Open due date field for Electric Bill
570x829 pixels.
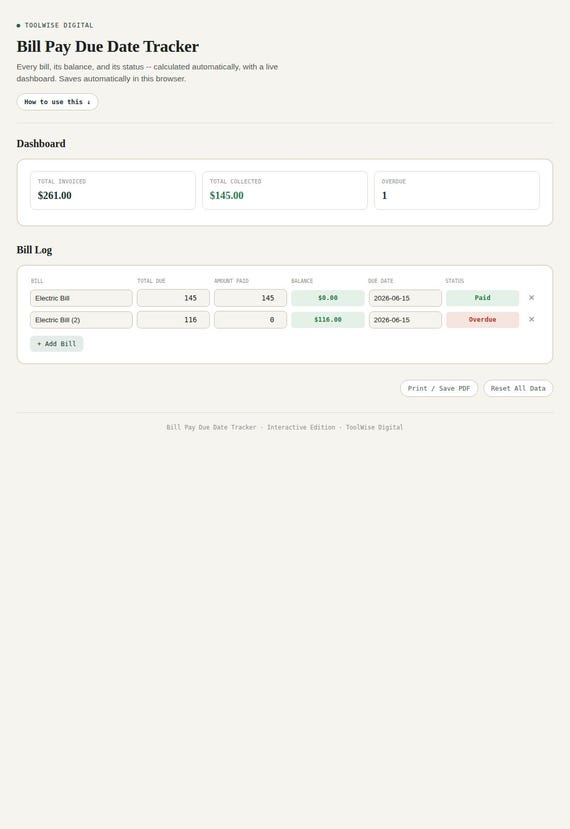(x=405, y=298)
